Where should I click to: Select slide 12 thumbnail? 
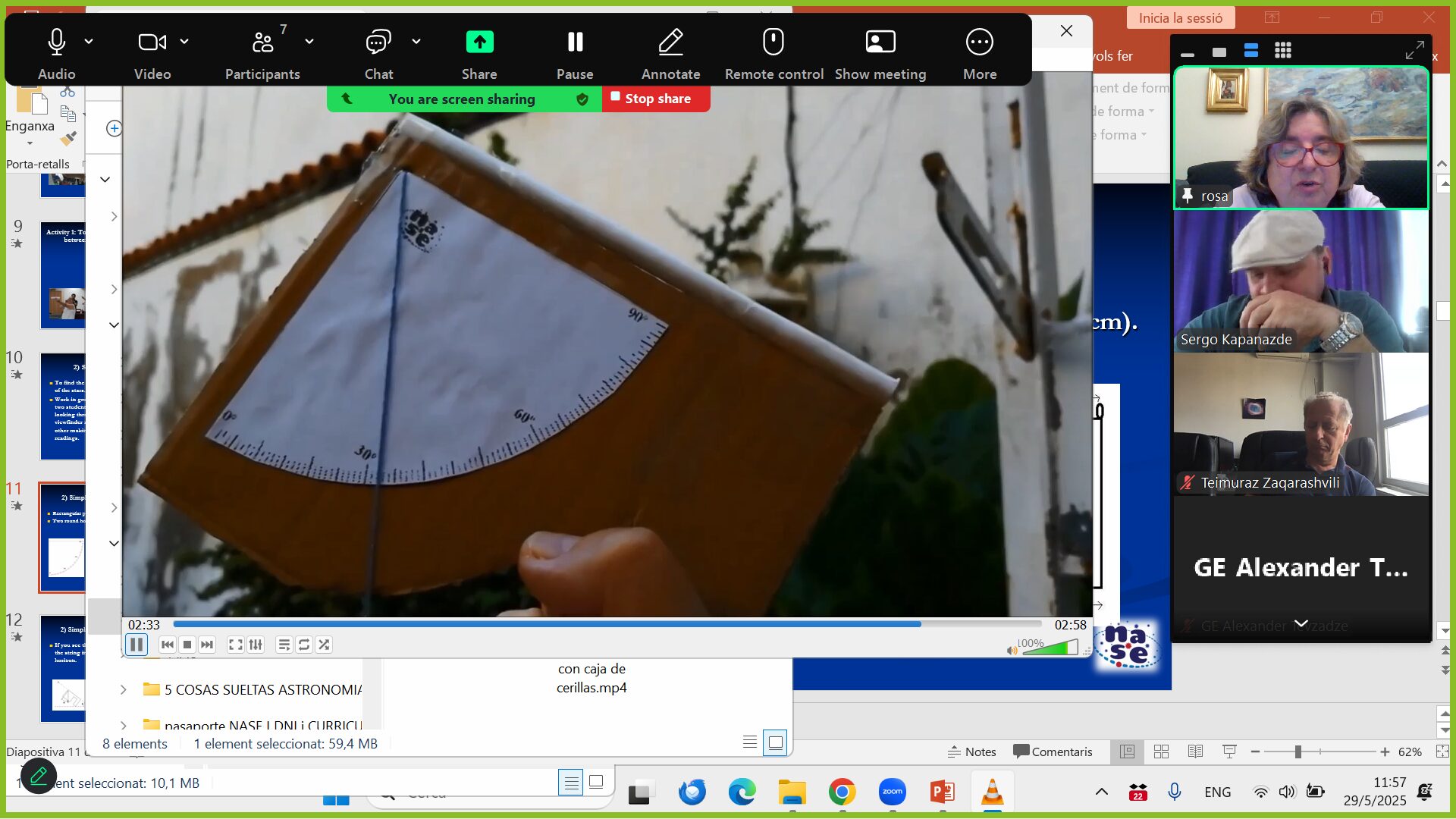(x=63, y=669)
